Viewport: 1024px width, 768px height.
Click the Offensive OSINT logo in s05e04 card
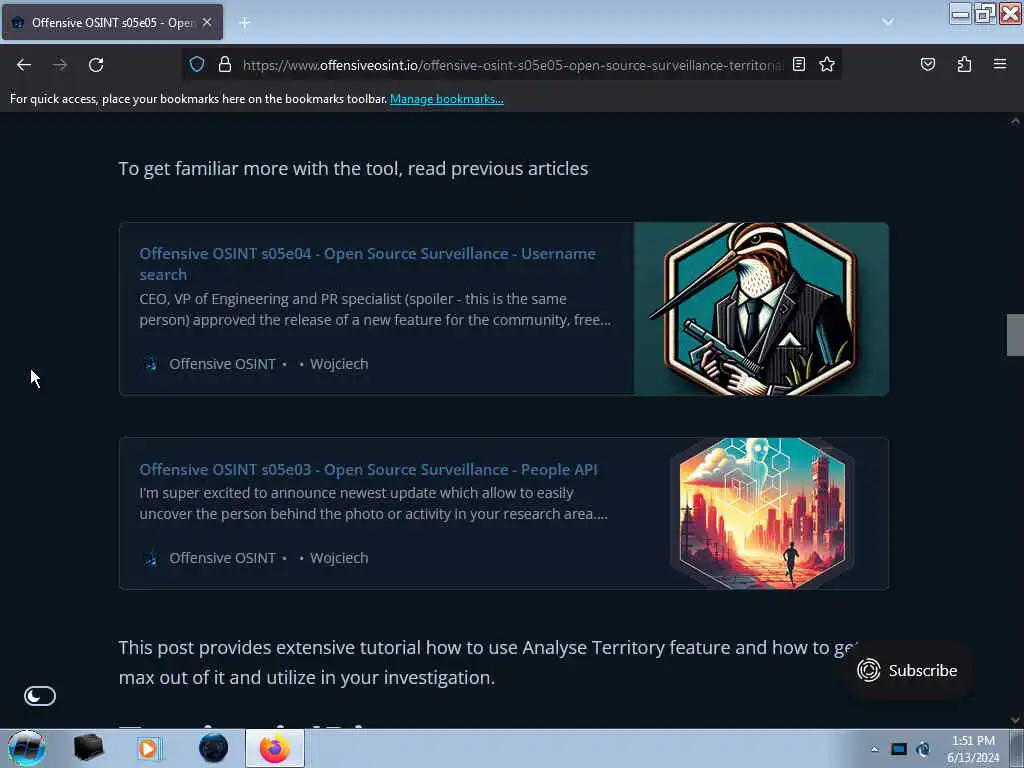coord(151,364)
